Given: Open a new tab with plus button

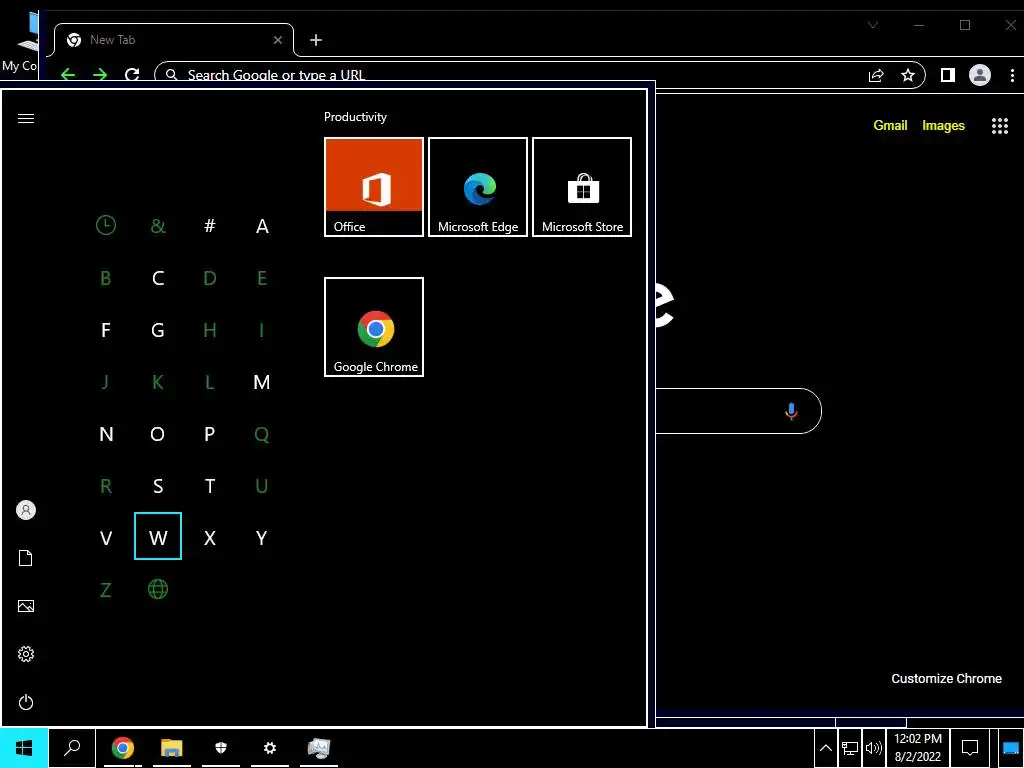Looking at the screenshot, I should 316,40.
